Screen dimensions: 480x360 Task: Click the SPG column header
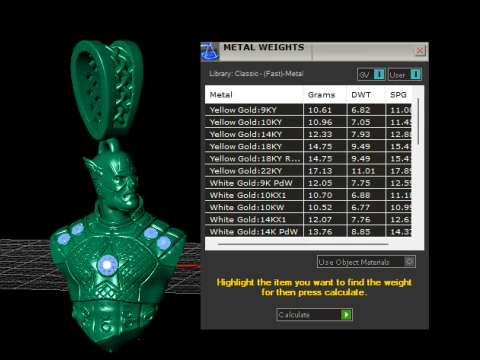(398, 95)
